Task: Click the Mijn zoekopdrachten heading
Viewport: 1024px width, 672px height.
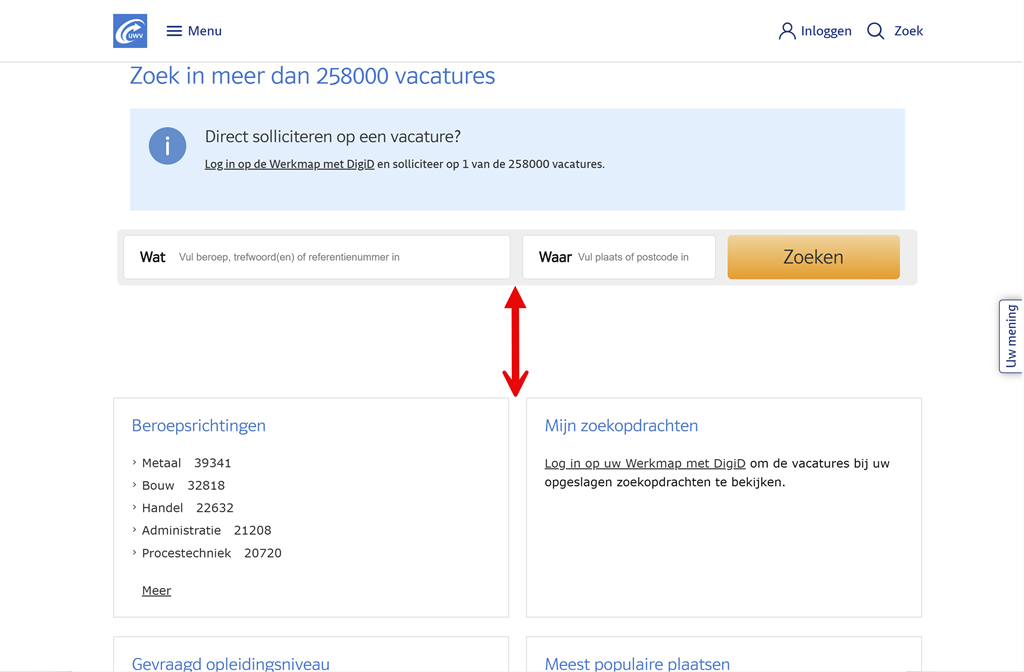Action: tap(621, 425)
